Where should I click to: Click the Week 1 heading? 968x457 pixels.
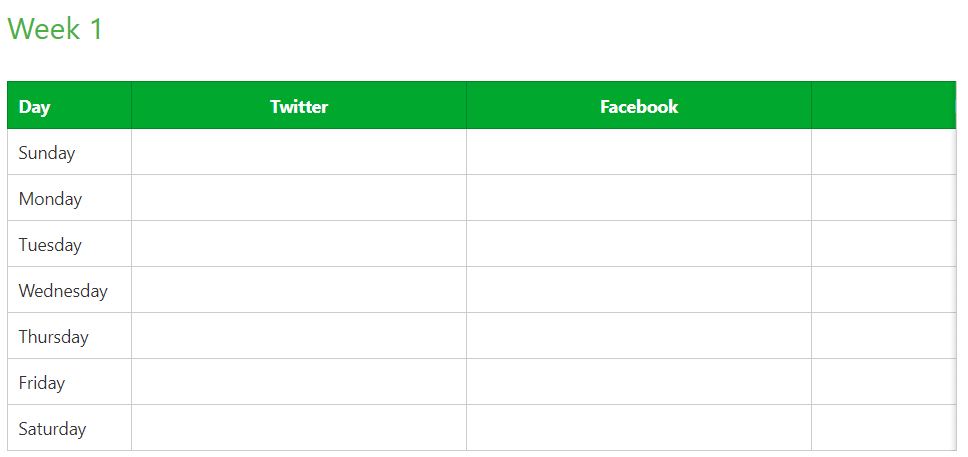click(55, 29)
